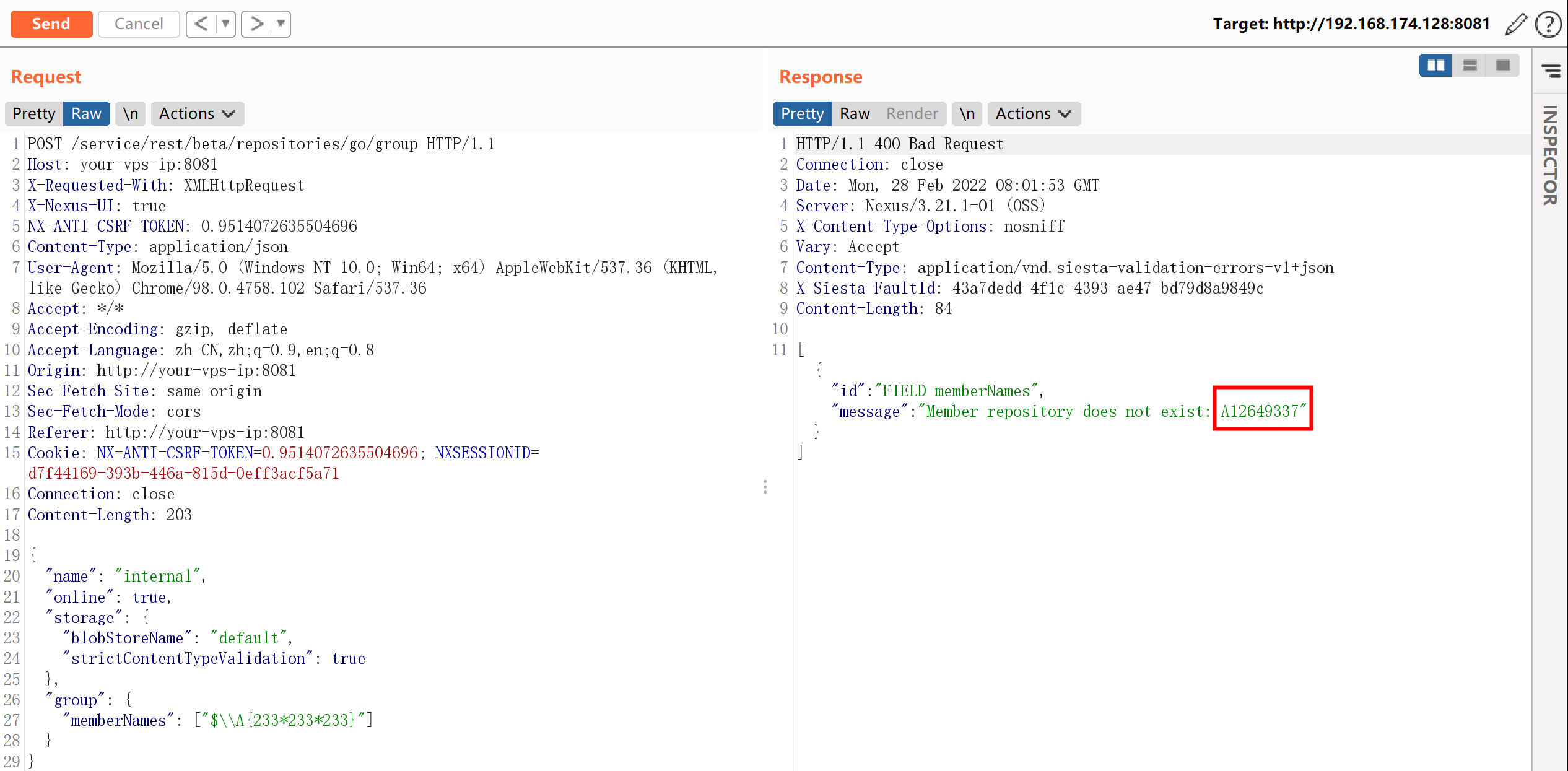
Task: Go forward to next request arrow
Action: point(256,24)
